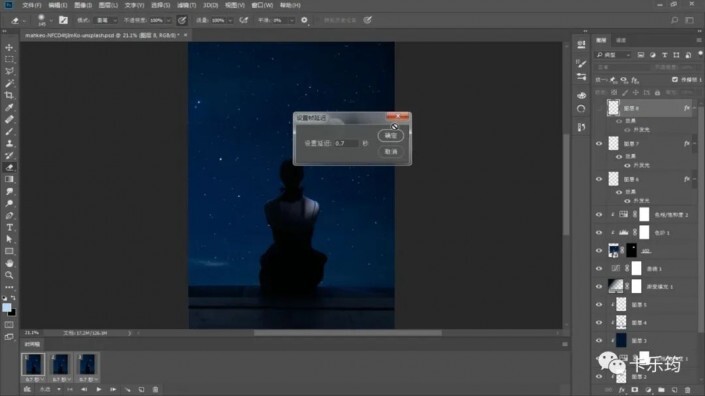The width and height of the screenshot is (705, 396).
Task: Click the delay seconds input field
Action: pos(346,143)
